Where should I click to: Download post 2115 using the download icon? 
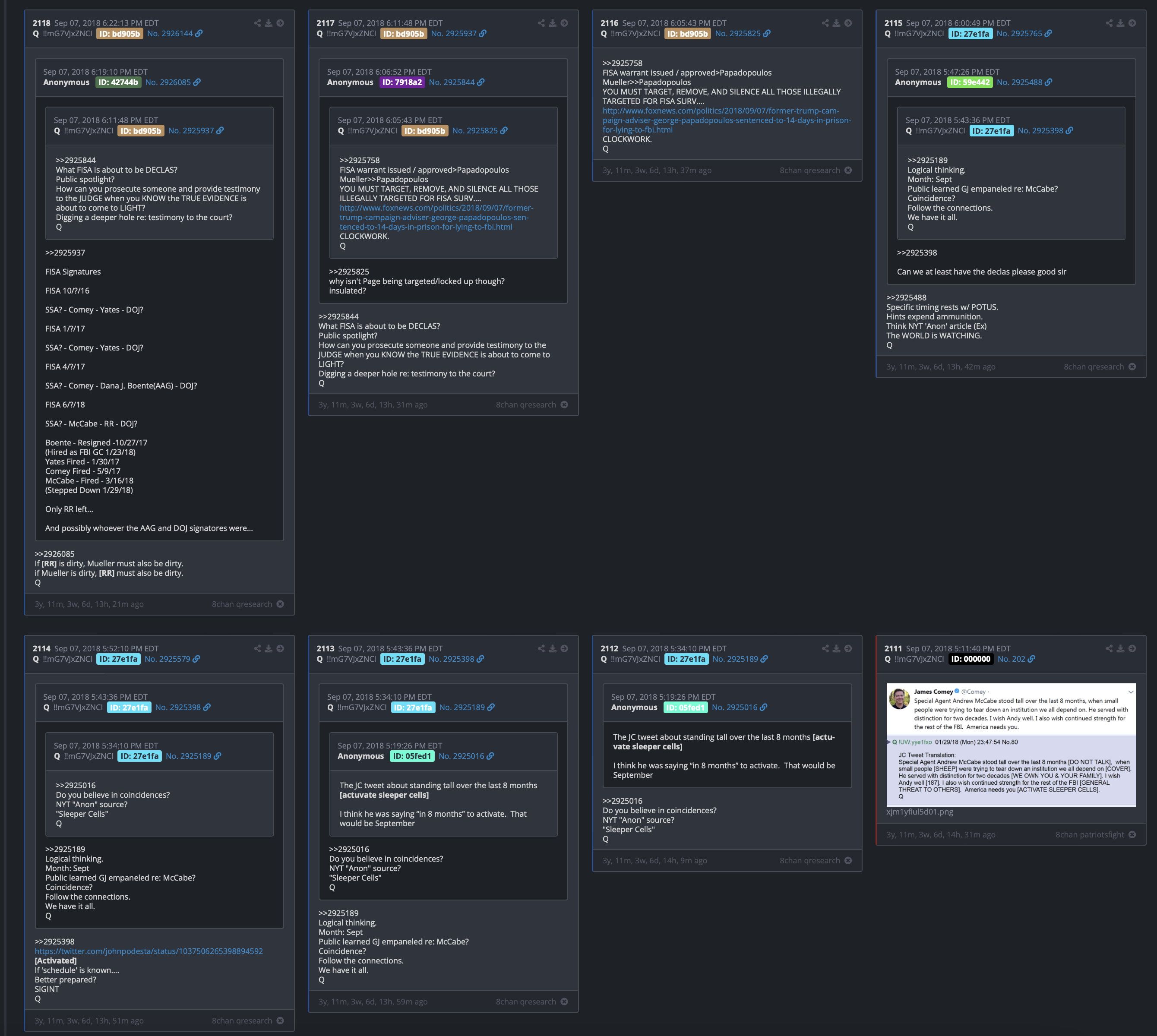[x=1121, y=23]
